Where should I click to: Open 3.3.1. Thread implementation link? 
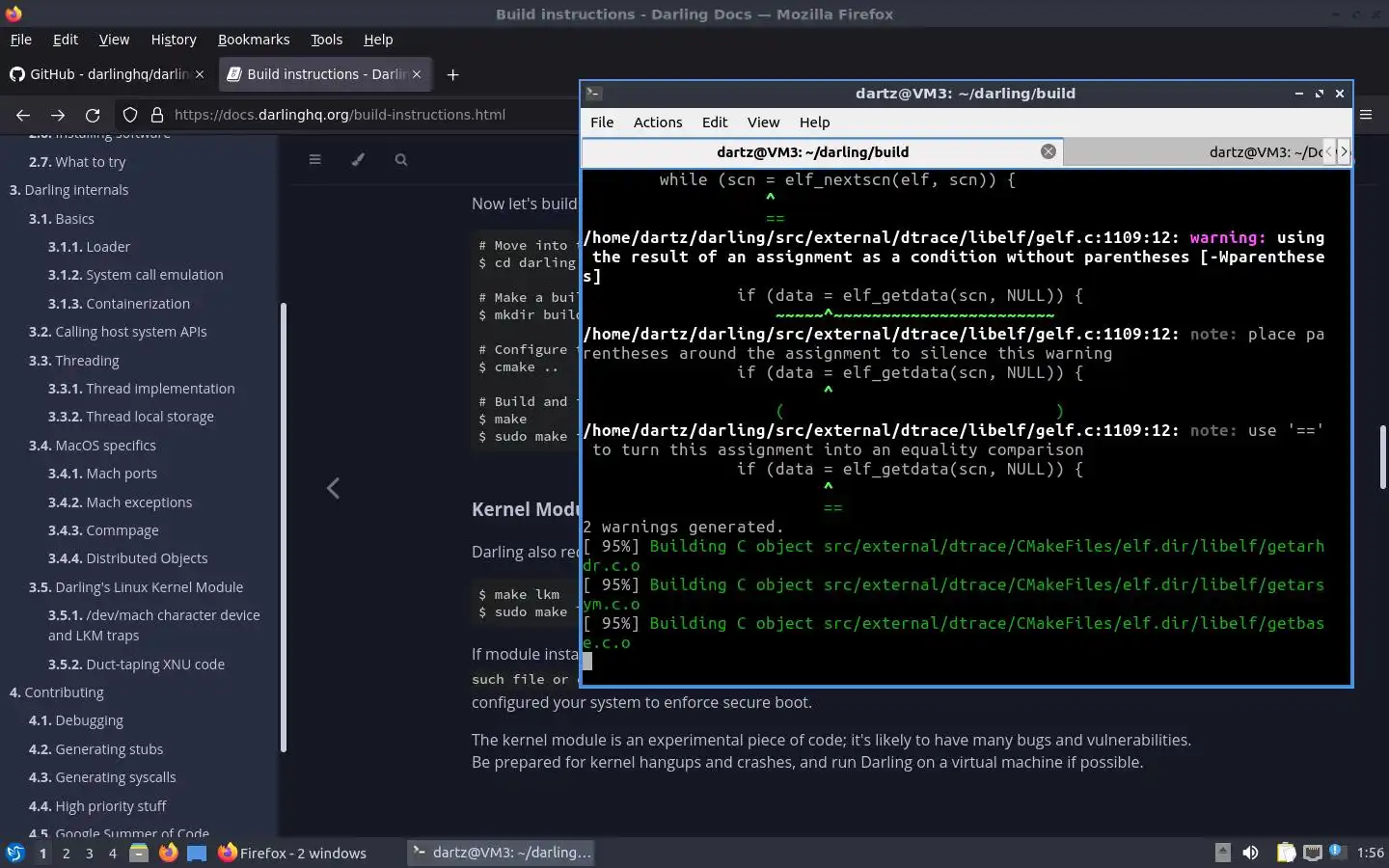142,389
